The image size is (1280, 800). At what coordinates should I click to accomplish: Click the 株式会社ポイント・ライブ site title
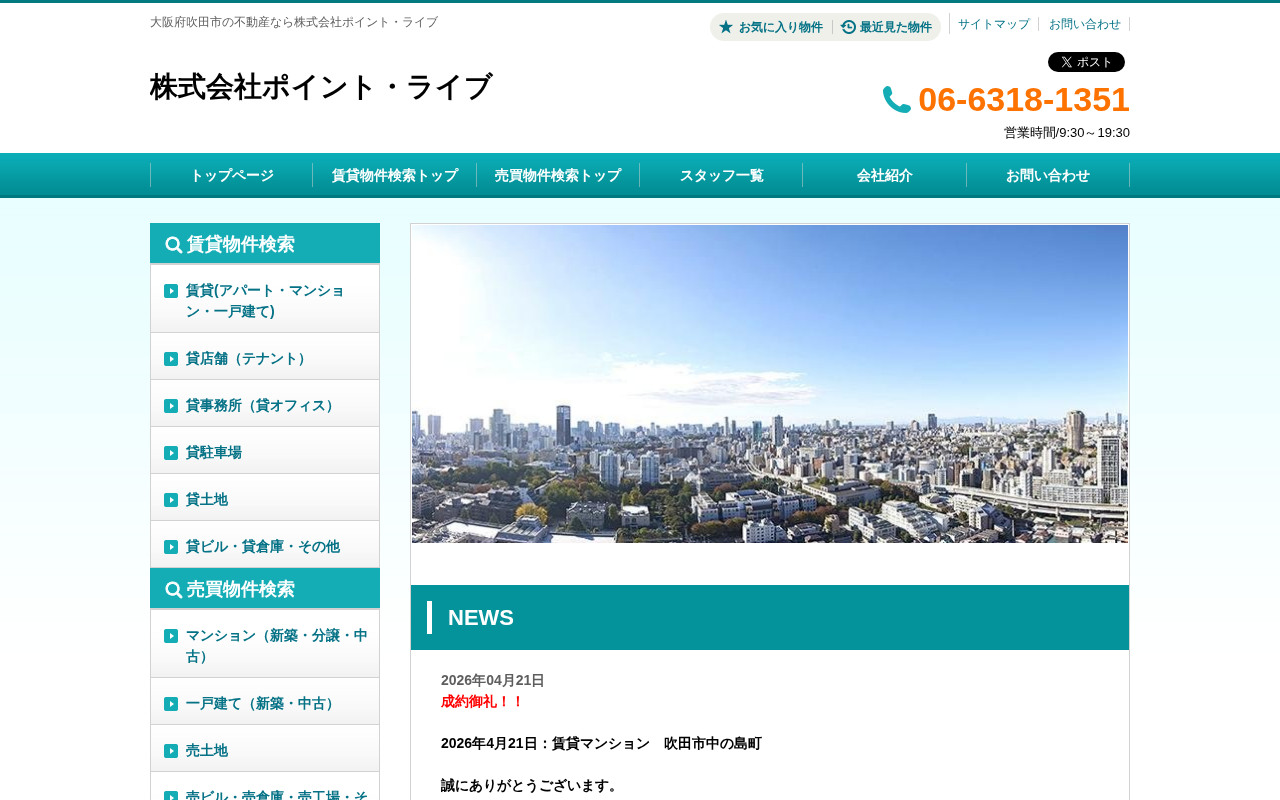click(321, 87)
